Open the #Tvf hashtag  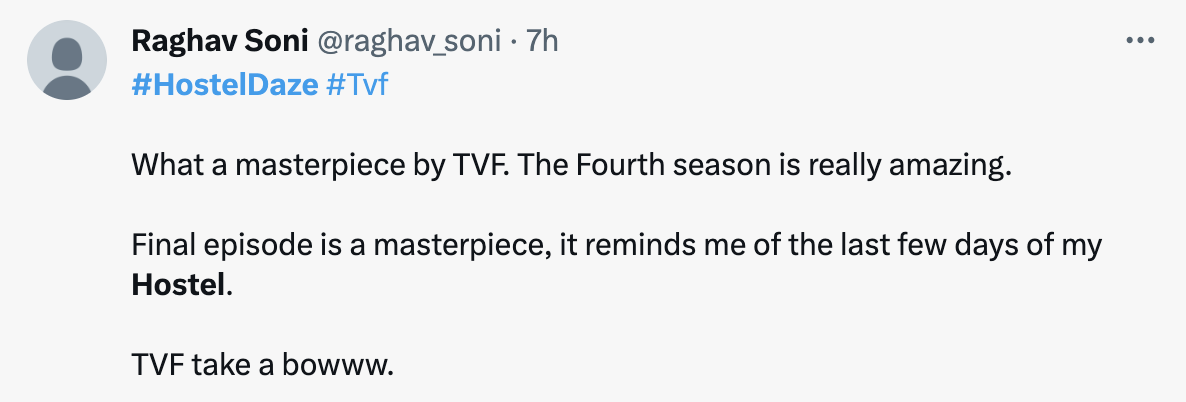point(356,85)
